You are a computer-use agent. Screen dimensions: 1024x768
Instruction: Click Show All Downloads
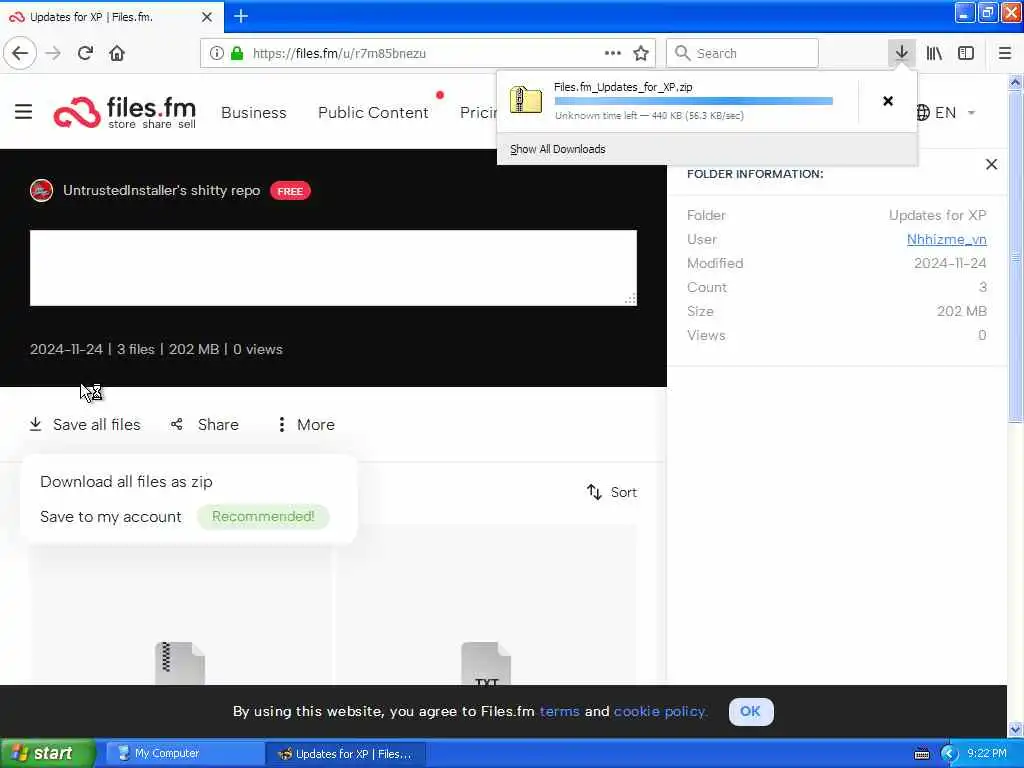tap(557, 149)
